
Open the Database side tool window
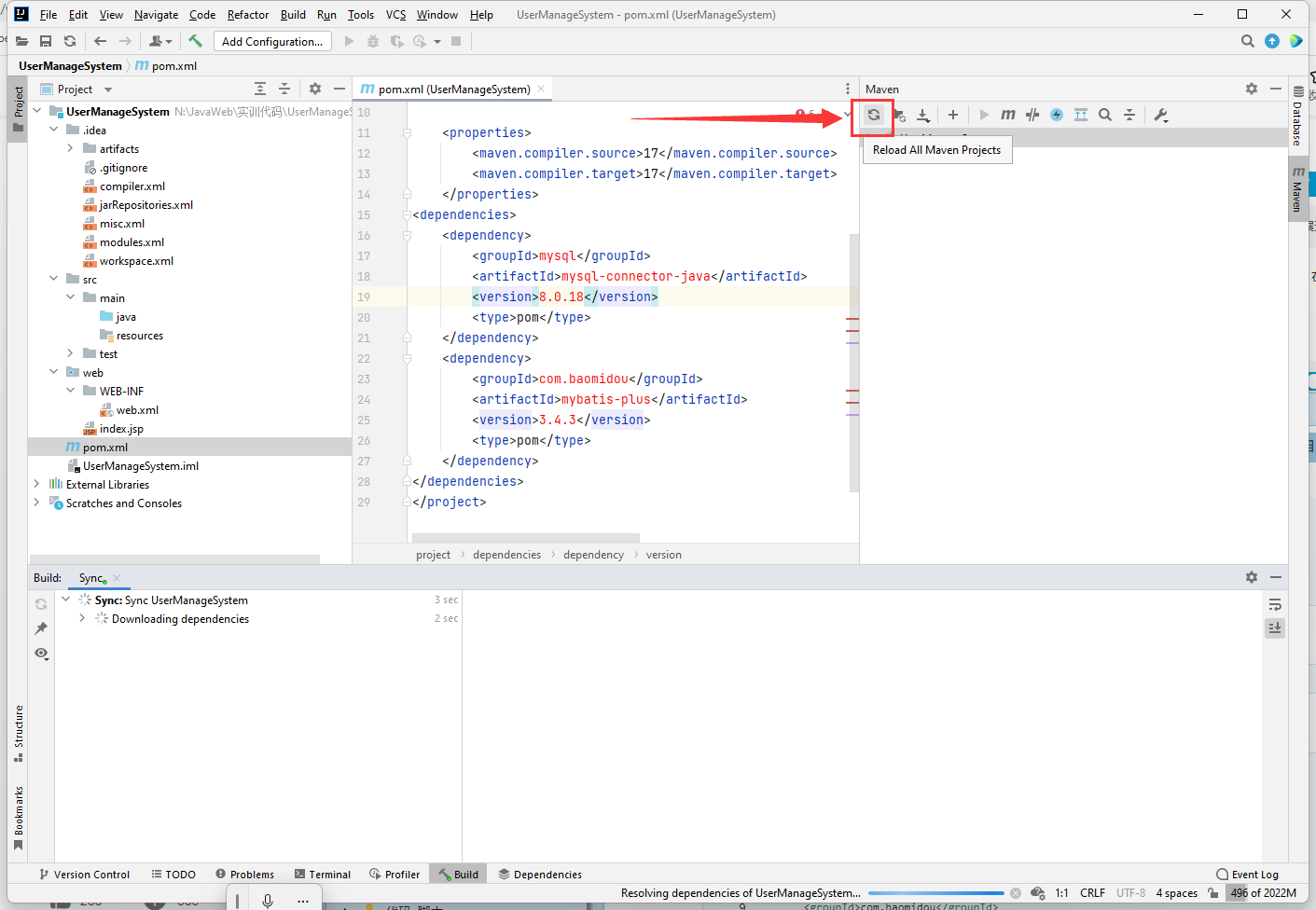[x=1297, y=117]
